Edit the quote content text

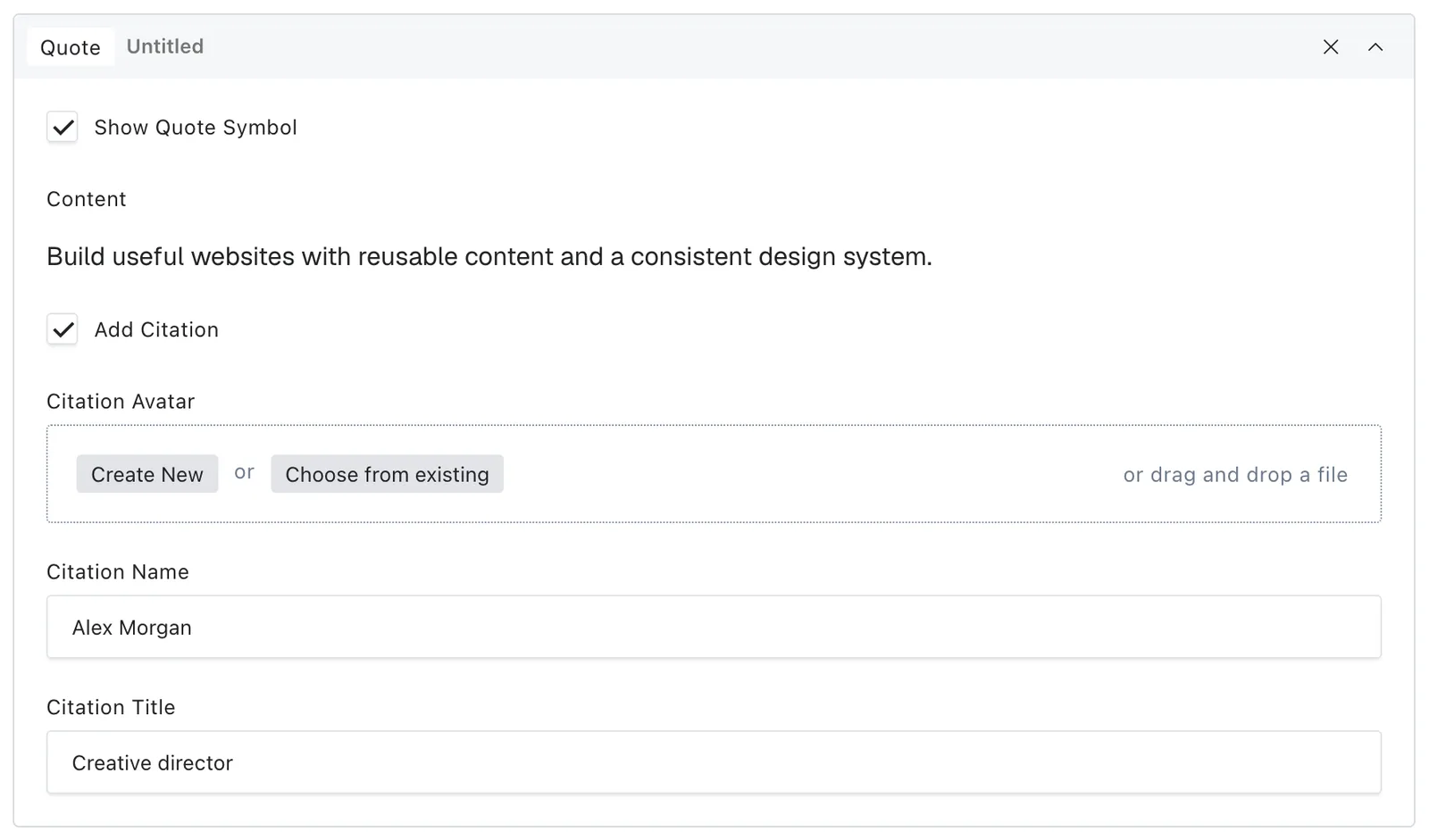tap(489, 256)
